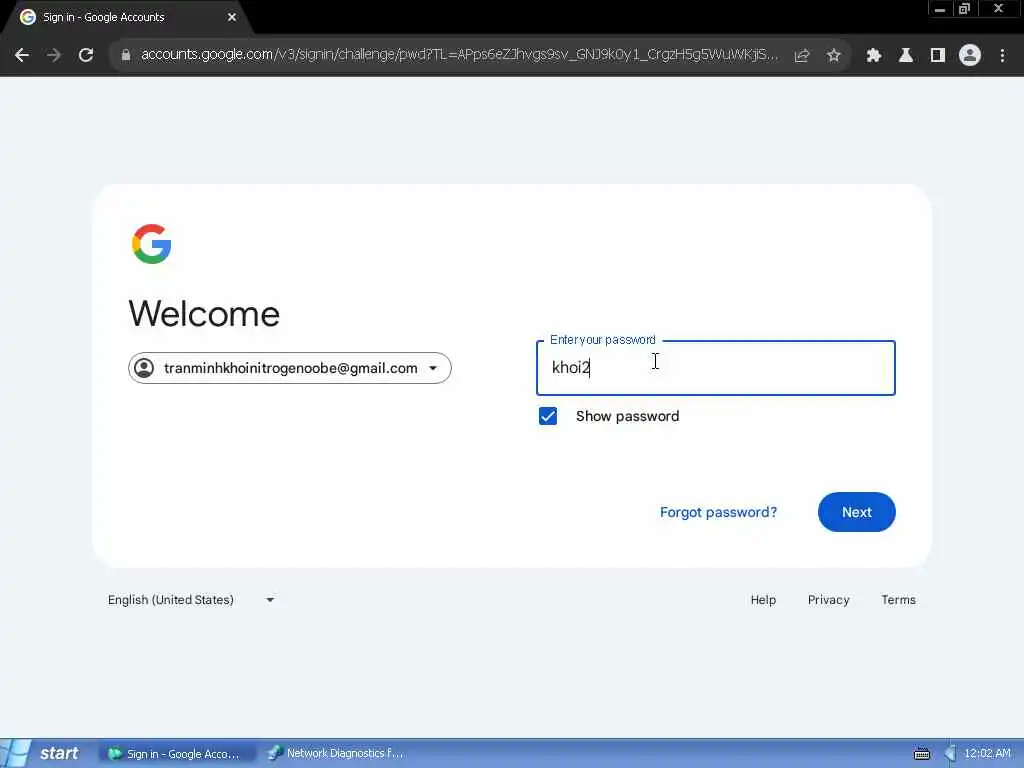Click the Show password label
The width and height of the screenshot is (1024, 768).
627,416
